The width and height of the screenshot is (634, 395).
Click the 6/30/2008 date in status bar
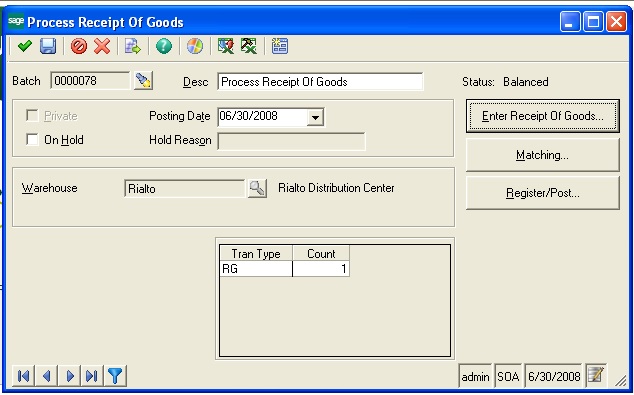pos(554,376)
